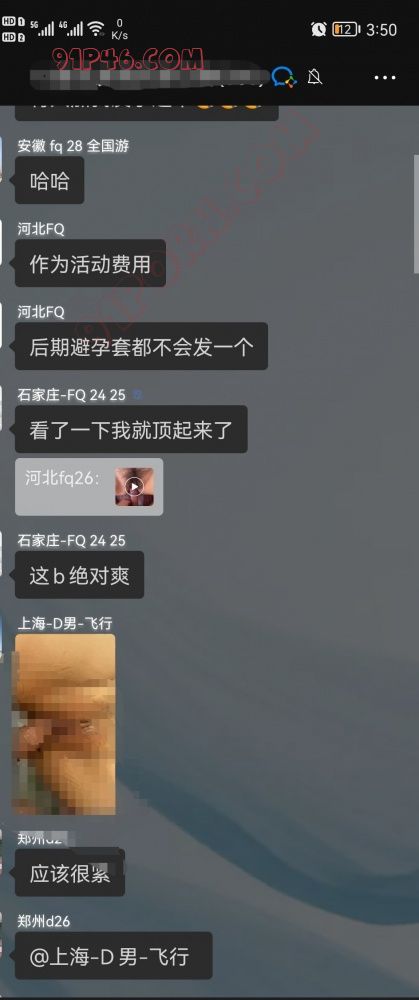Tap the battery indicator in status bar
The image size is (419, 1000).
[346, 29]
